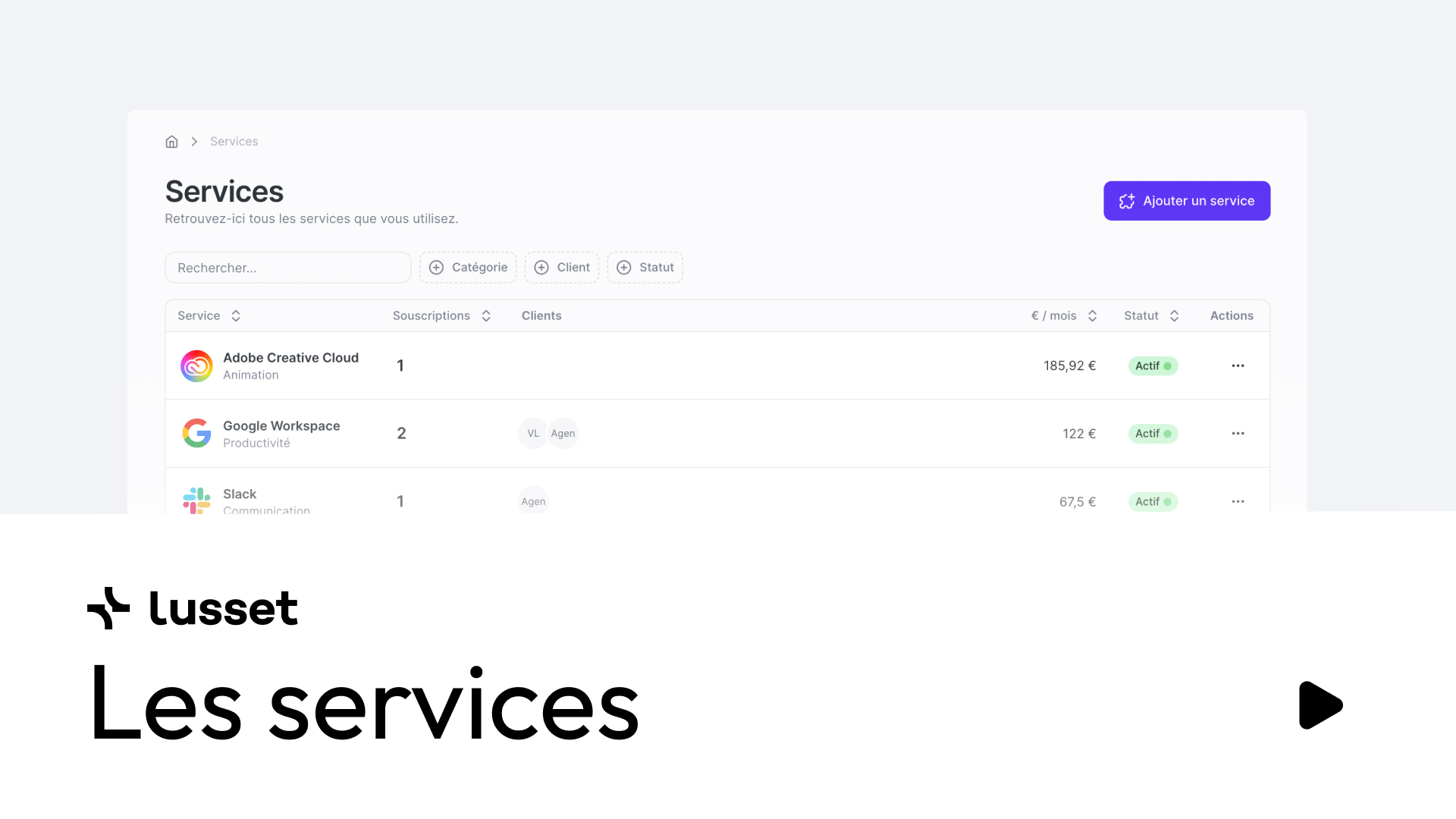Viewport: 1456px width, 819px height.
Task: Open actions menu for Adobe Creative Cloud
Action: (1238, 366)
